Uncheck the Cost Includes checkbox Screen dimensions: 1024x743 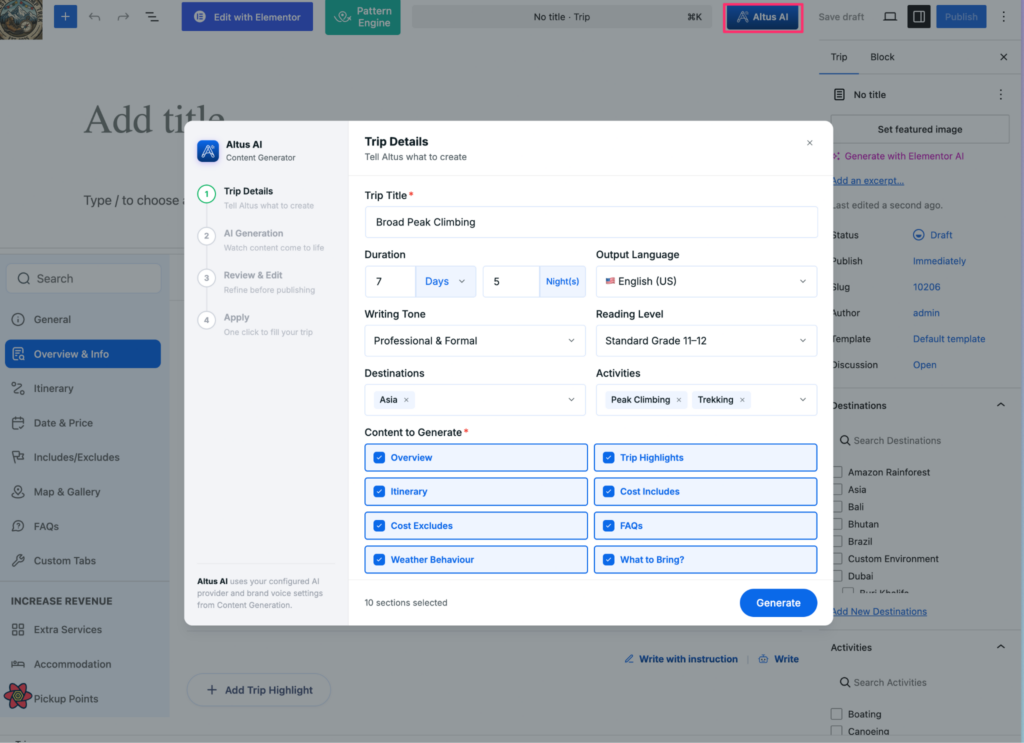coord(608,492)
